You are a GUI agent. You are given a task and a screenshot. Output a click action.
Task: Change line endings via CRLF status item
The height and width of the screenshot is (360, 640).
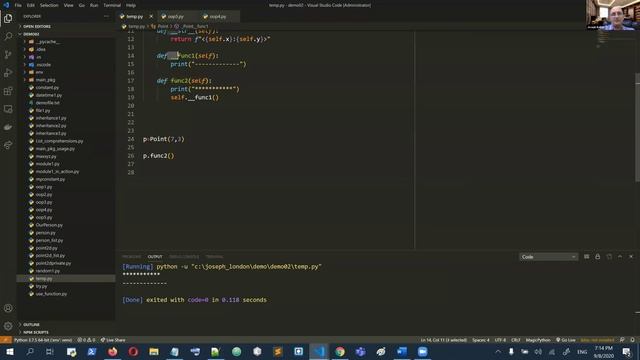[x=516, y=340]
